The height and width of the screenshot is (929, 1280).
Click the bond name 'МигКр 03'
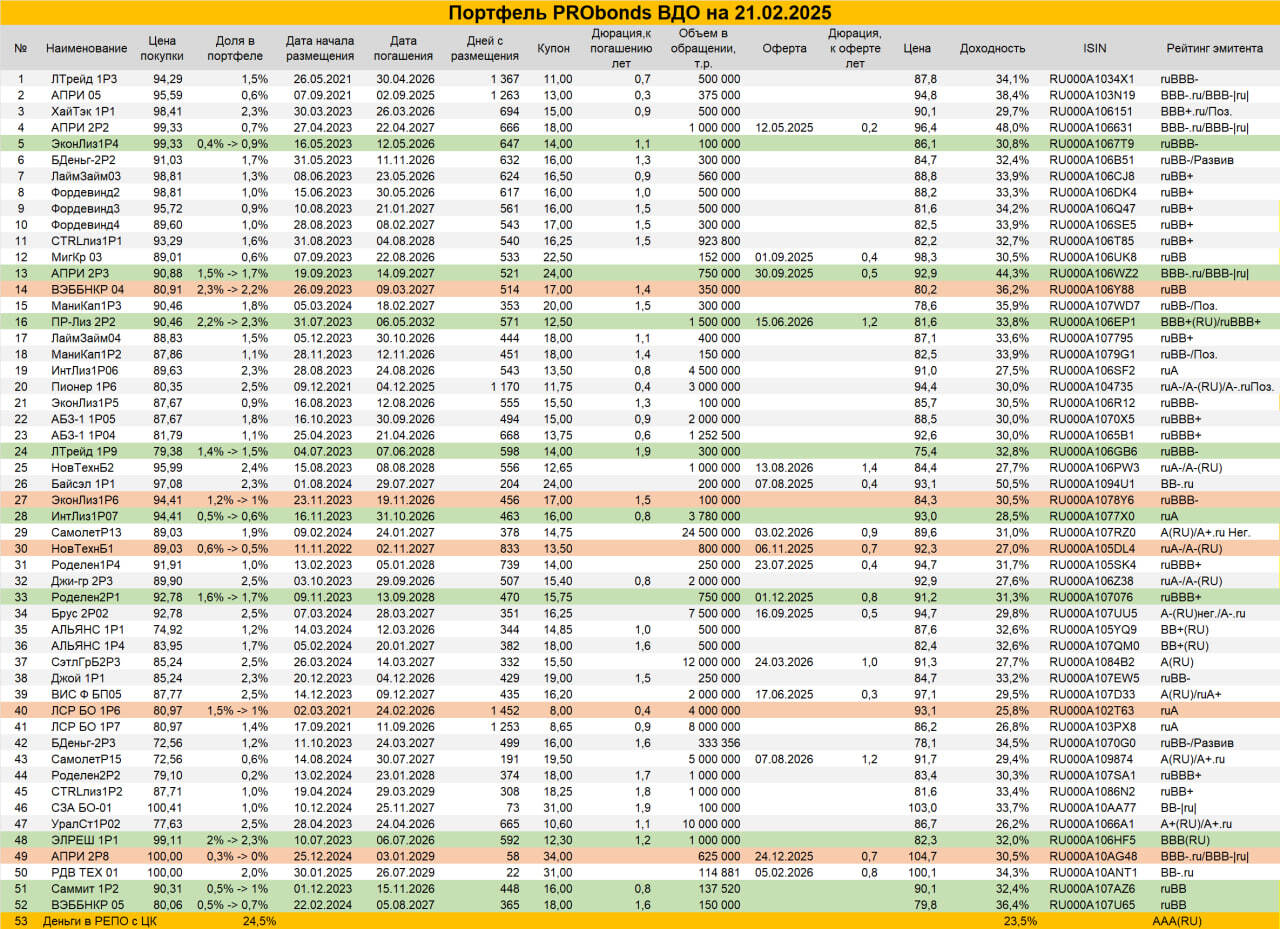[x=76, y=257]
